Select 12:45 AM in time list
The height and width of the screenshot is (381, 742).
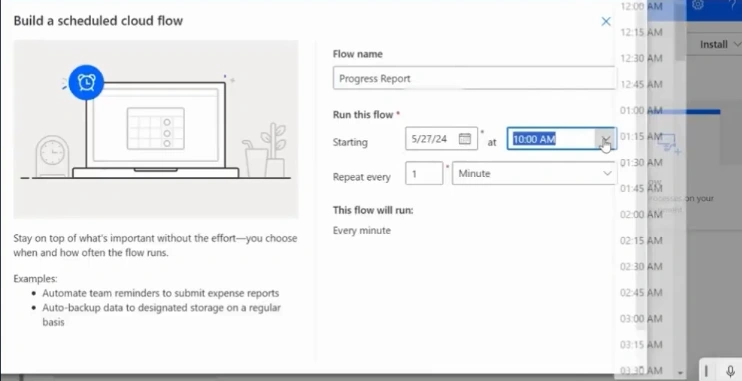(641, 84)
